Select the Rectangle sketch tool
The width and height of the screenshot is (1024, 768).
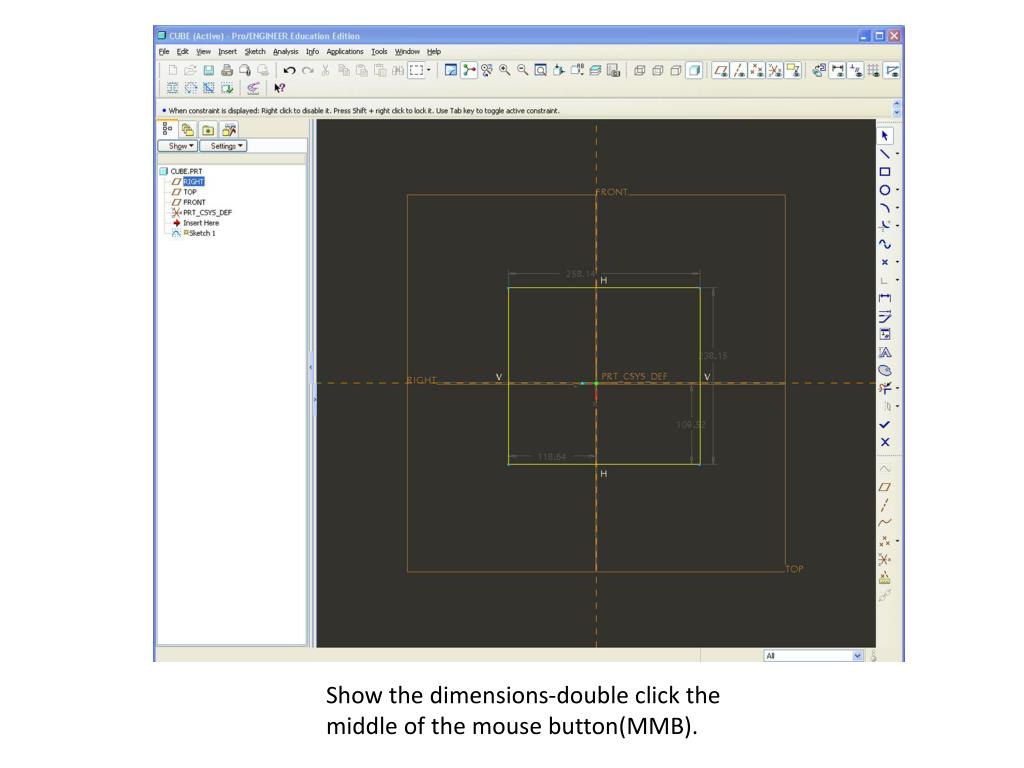click(885, 172)
